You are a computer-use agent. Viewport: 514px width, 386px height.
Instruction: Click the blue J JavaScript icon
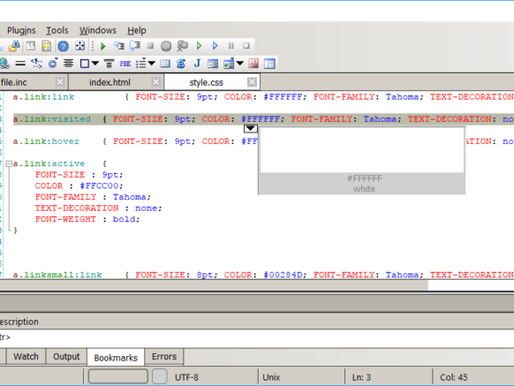(x=197, y=63)
